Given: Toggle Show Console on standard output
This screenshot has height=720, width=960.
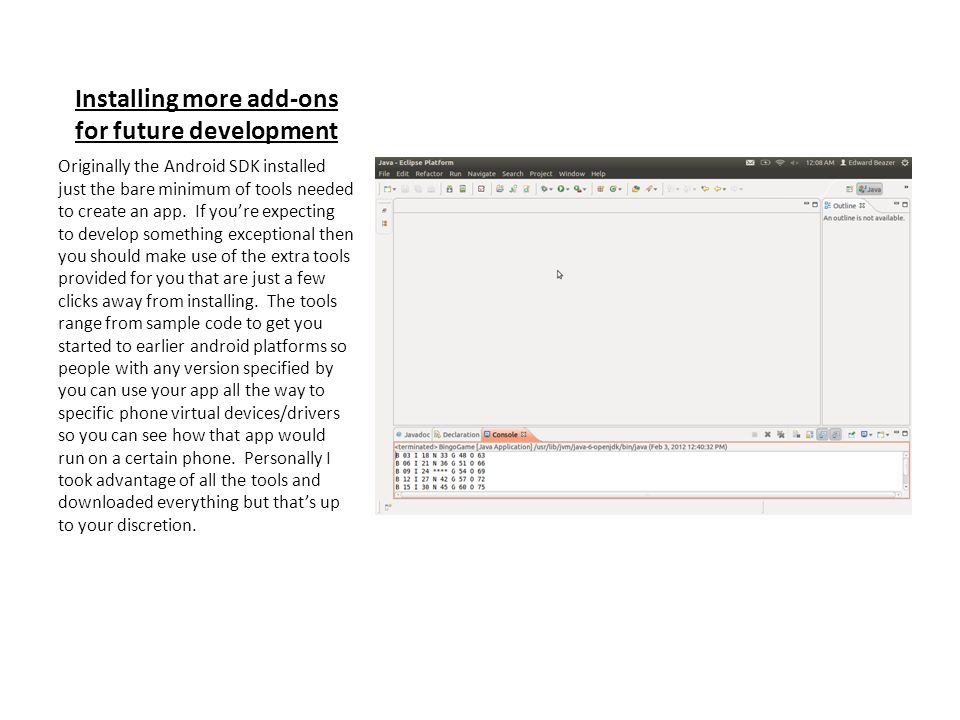Looking at the screenshot, I should (x=822, y=434).
